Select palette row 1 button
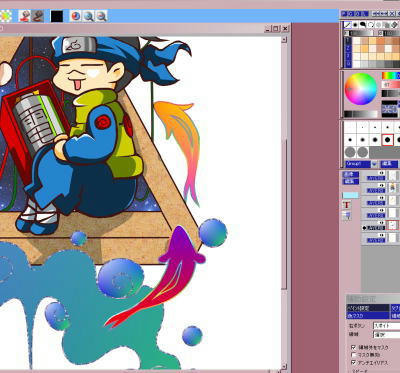The height and width of the screenshot is (373, 400). pyautogui.click(x=348, y=40)
